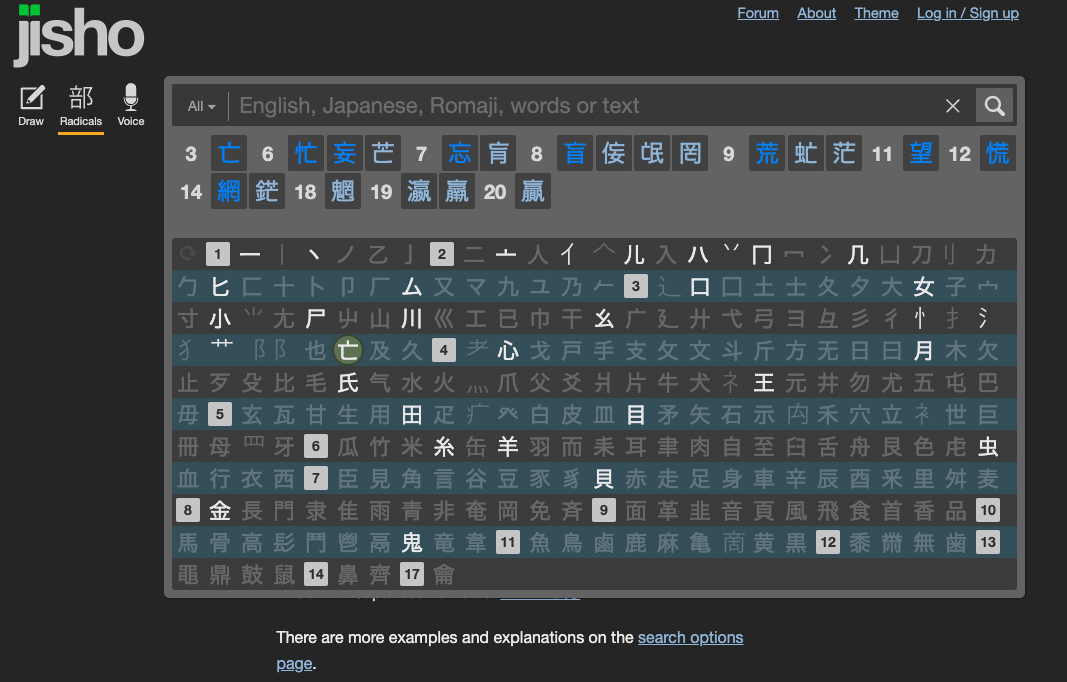Toggle the 心 radical in the grid
The height and width of the screenshot is (682, 1067).
(x=508, y=350)
